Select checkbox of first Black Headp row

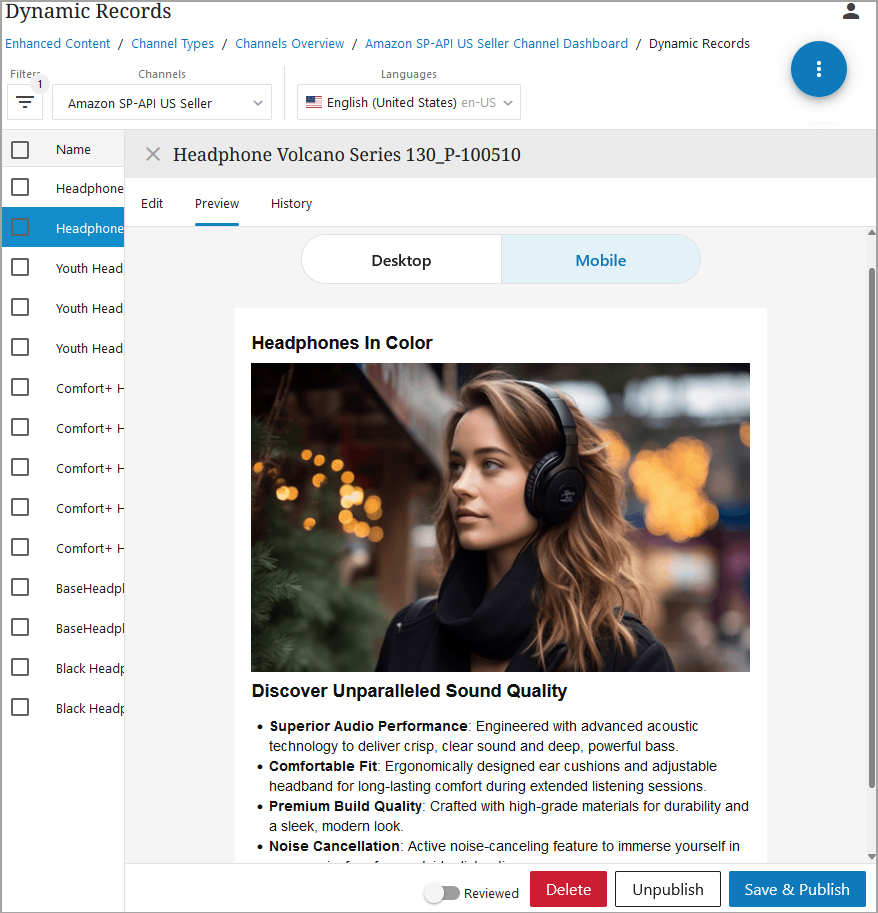click(20, 668)
